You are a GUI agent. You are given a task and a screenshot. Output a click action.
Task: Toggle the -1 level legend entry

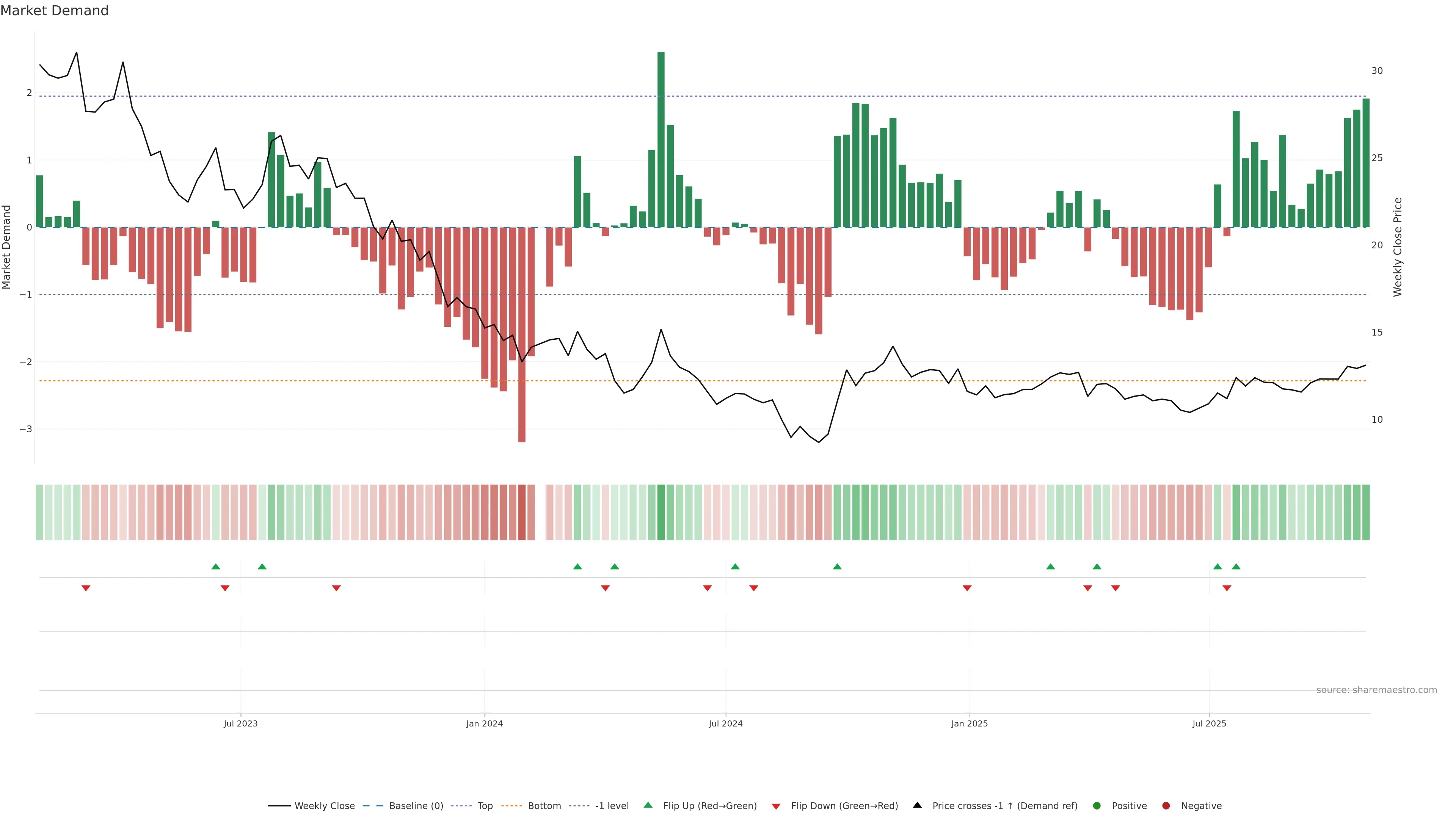tap(612, 805)
